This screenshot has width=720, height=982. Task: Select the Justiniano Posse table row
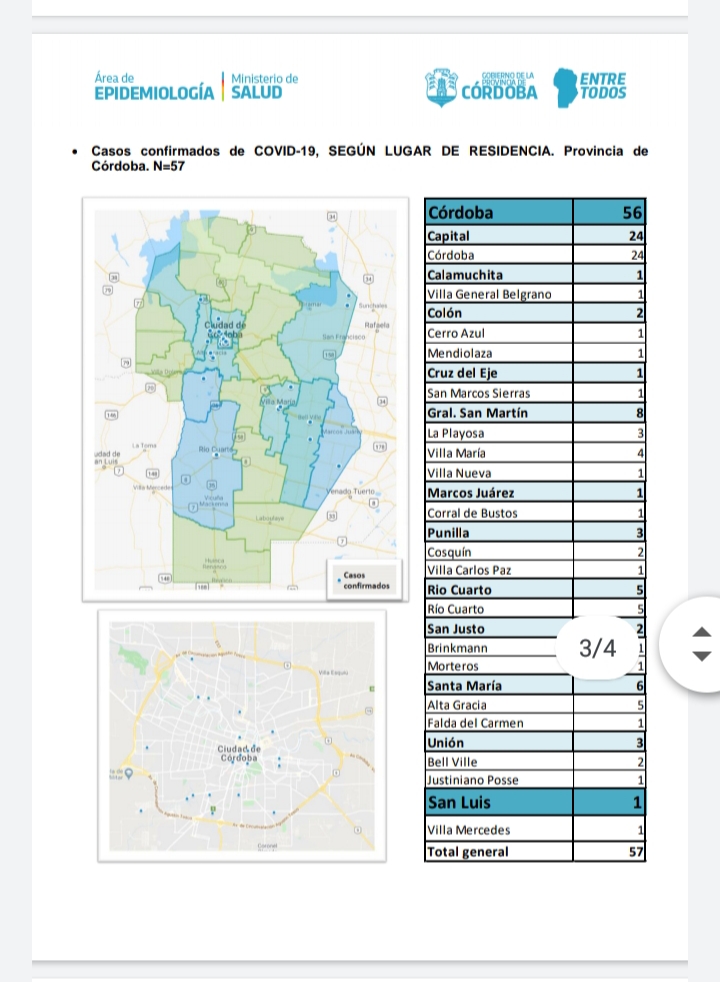[x=535, y=780]
